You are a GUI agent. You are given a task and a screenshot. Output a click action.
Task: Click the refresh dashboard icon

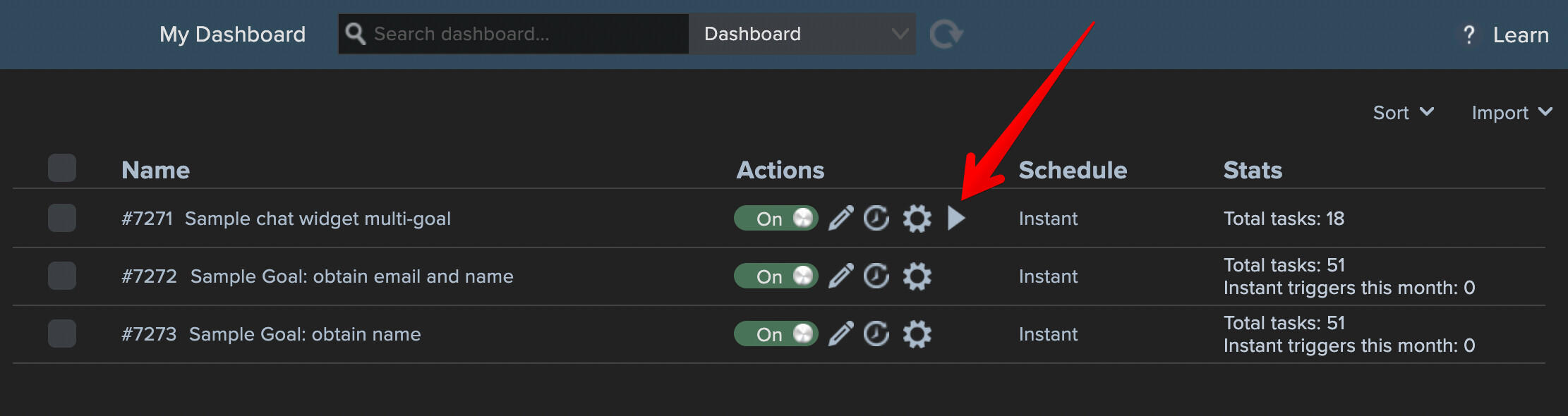pos(946,34)
